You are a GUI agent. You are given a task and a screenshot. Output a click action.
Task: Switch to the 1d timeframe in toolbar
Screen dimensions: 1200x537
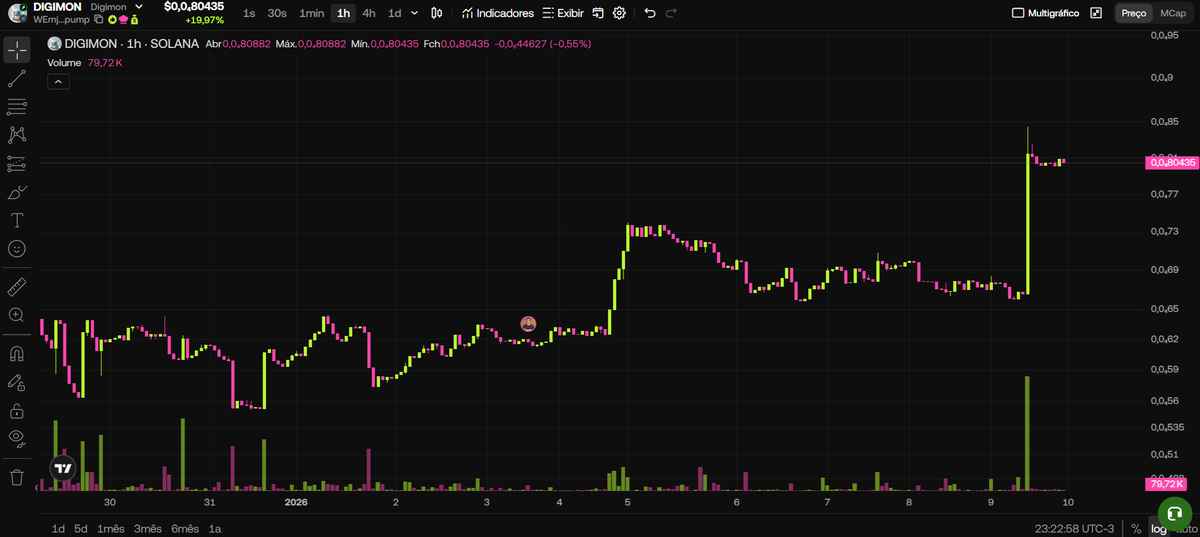[x=395, y=13]
